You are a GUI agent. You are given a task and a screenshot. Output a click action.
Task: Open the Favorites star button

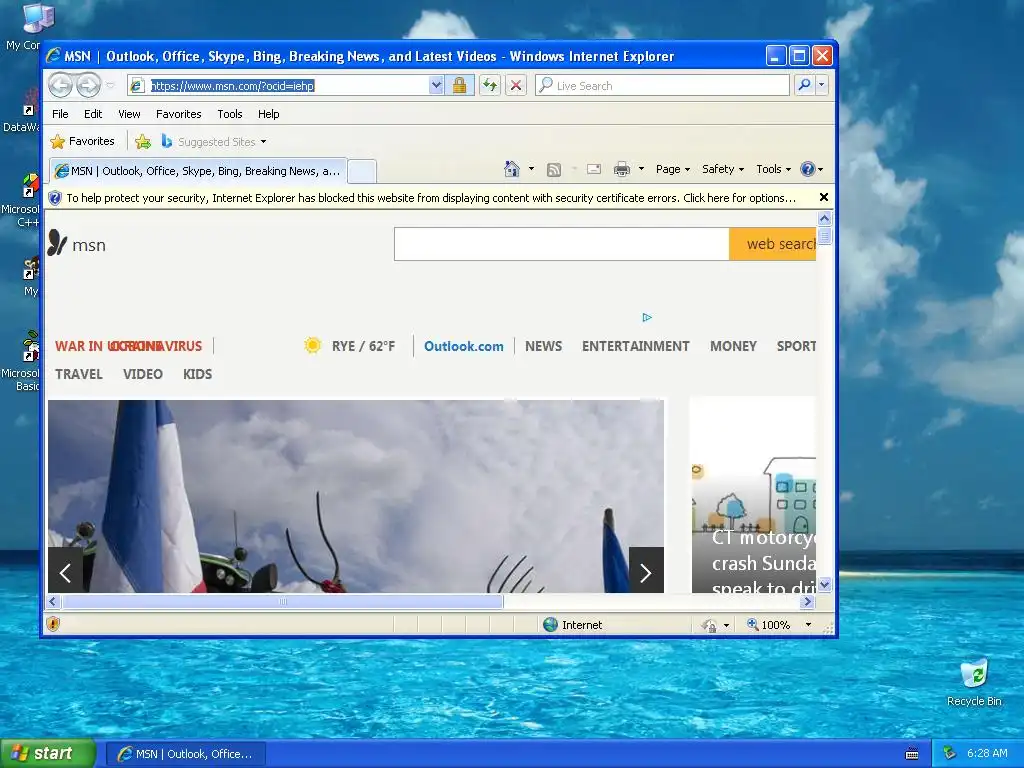pyautogui.click(x=83, y=141)
